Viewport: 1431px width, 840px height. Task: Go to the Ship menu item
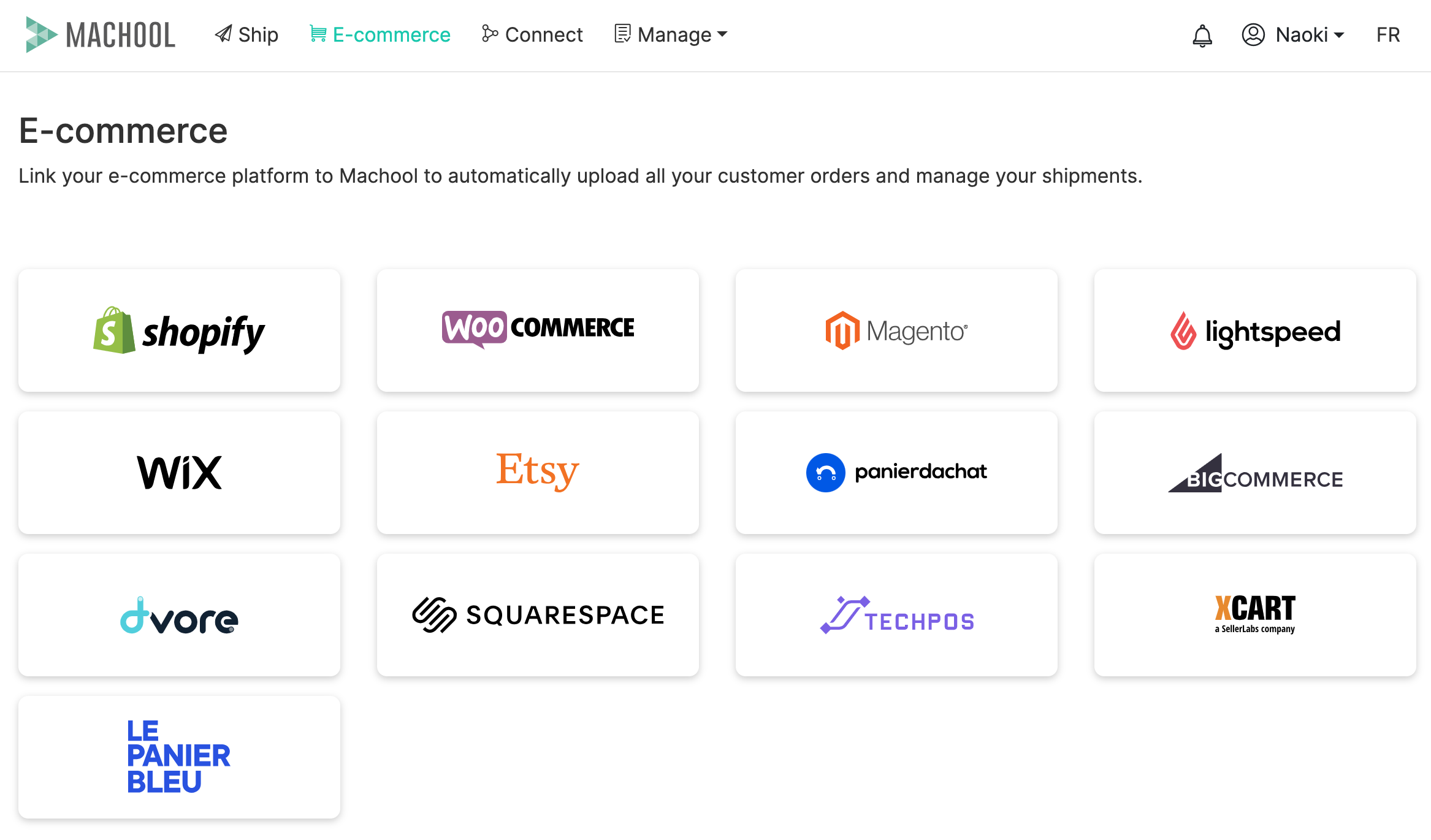click(246, 35)
